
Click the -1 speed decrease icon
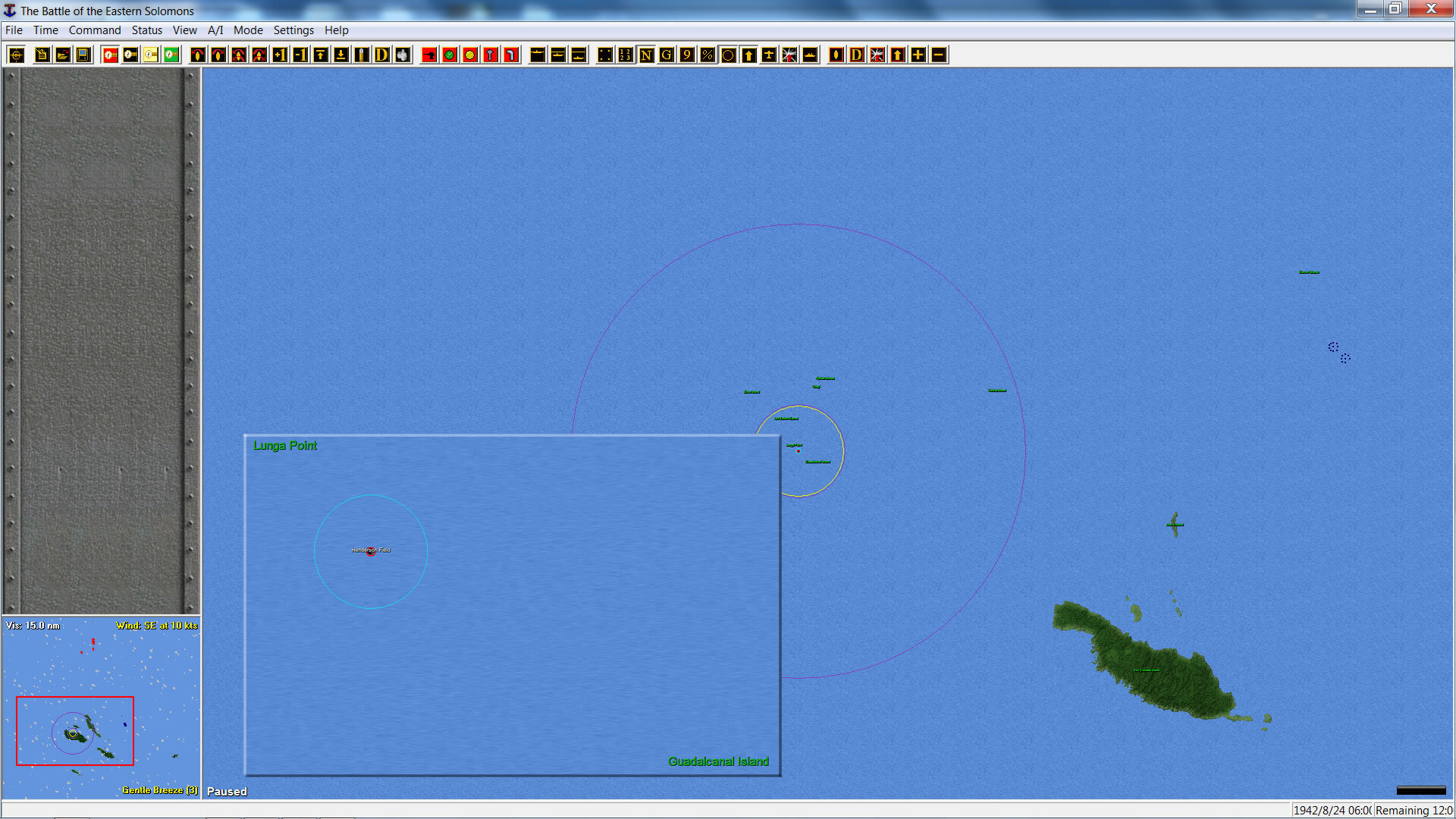tap(300, 55)
